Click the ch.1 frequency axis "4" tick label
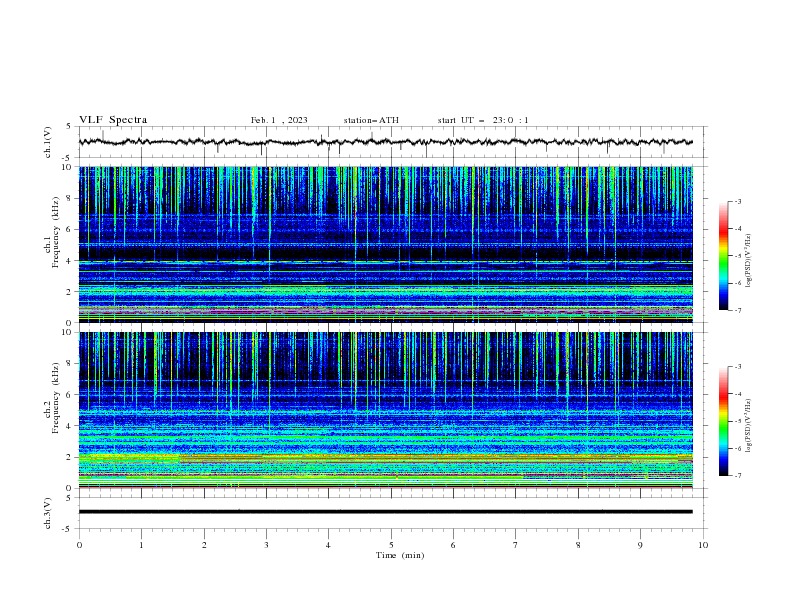 [70, 261]
